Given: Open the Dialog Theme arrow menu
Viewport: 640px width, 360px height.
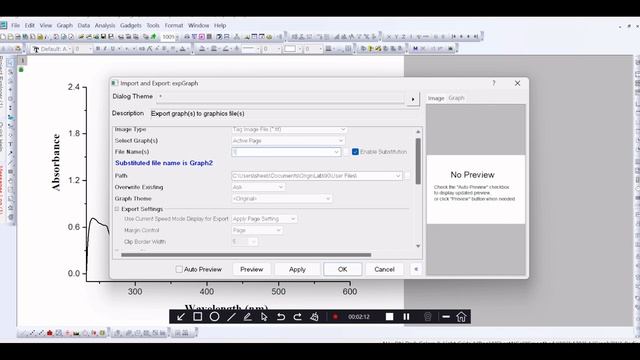Looking at the screenshot, I should point(413,99).
